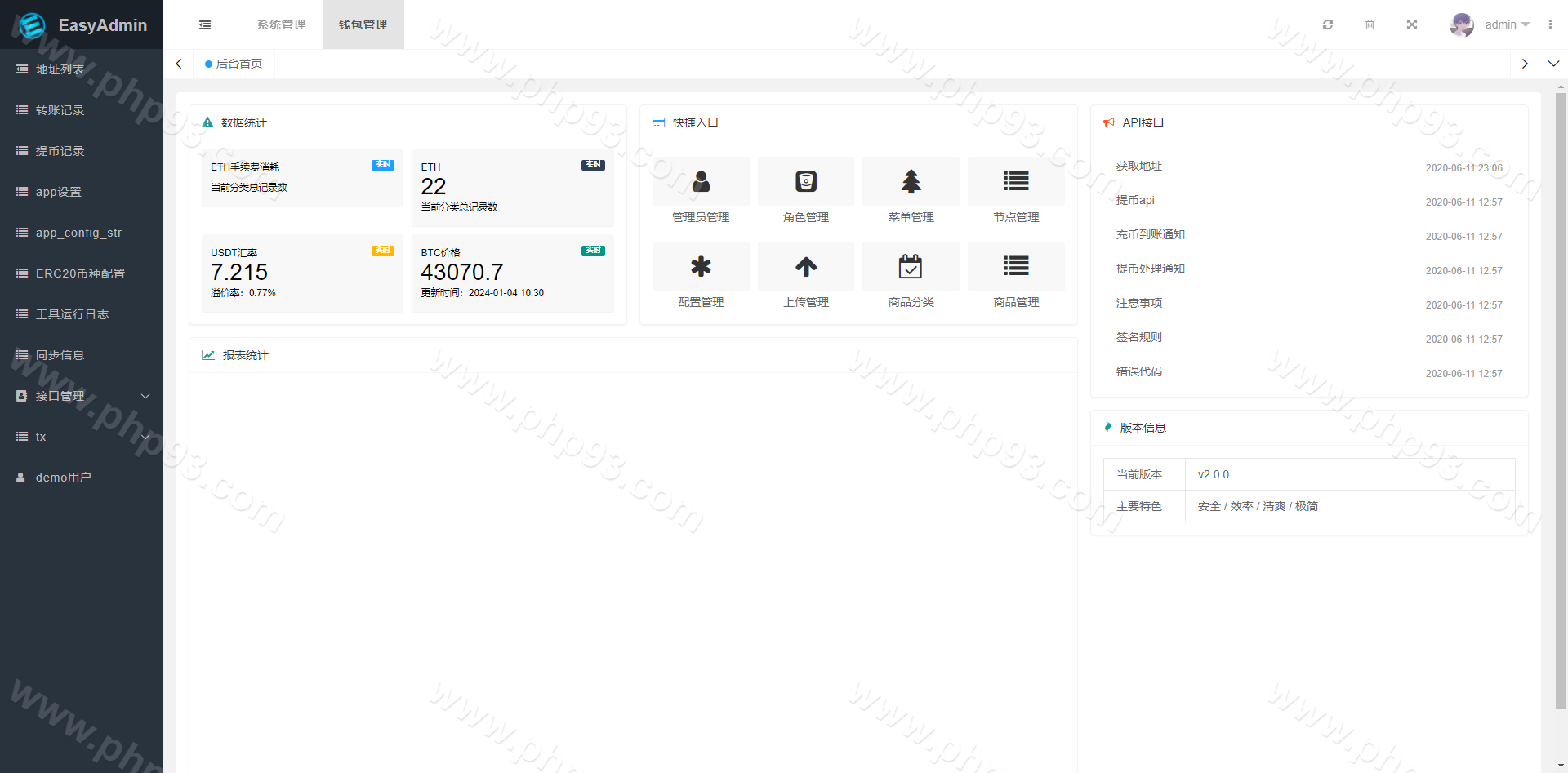Select the 钱包管理 top menu
This screenshot has height=773, width=1568.
[363, 24]
